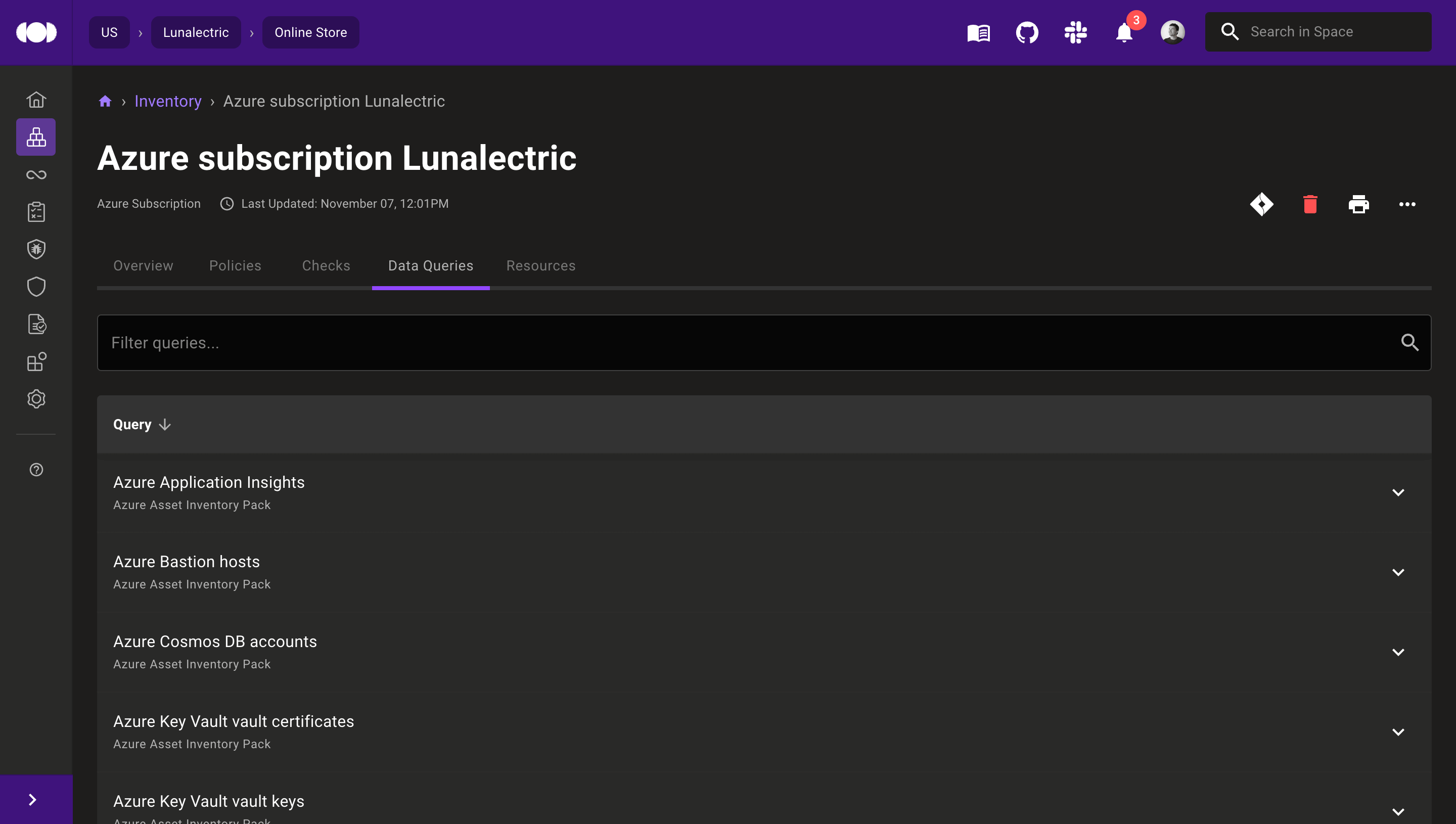The width and height of the screenshot is (1456, 824).
Task: Click the print icon
Action: pyautogui.click(x=1358, y=204)
